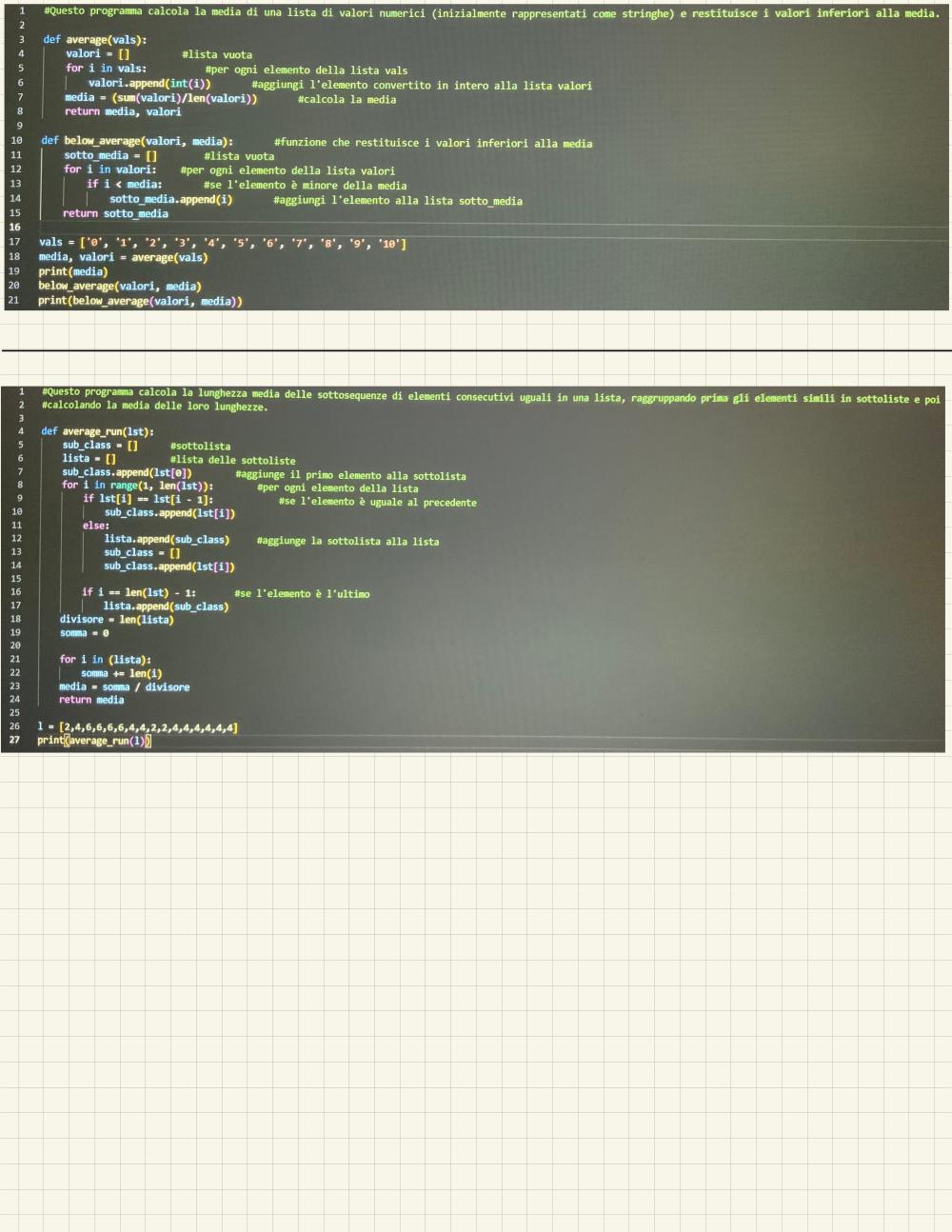
Task: Click the line "print(media)"
Action: tap(73, 271)
